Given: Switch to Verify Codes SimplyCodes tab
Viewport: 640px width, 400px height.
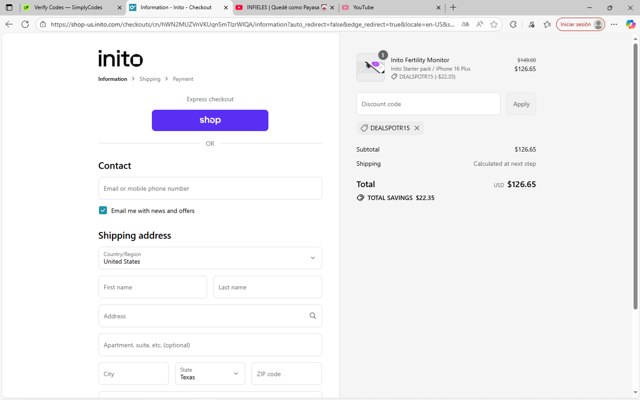Looking at the screenshot, I should [x=69, y=7].
